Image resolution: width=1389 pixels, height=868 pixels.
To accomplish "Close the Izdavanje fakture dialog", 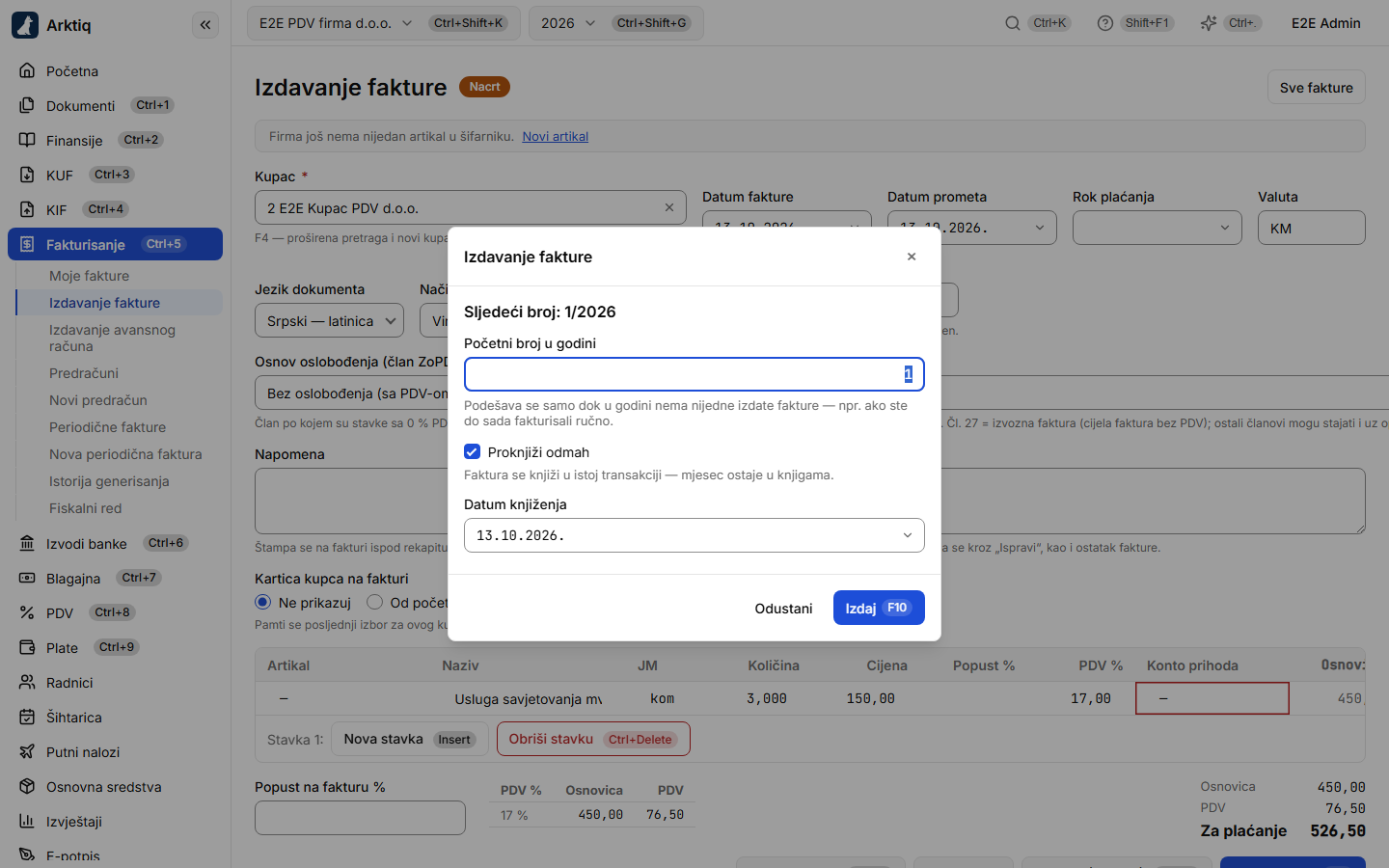I will click(x=912, y=257).
